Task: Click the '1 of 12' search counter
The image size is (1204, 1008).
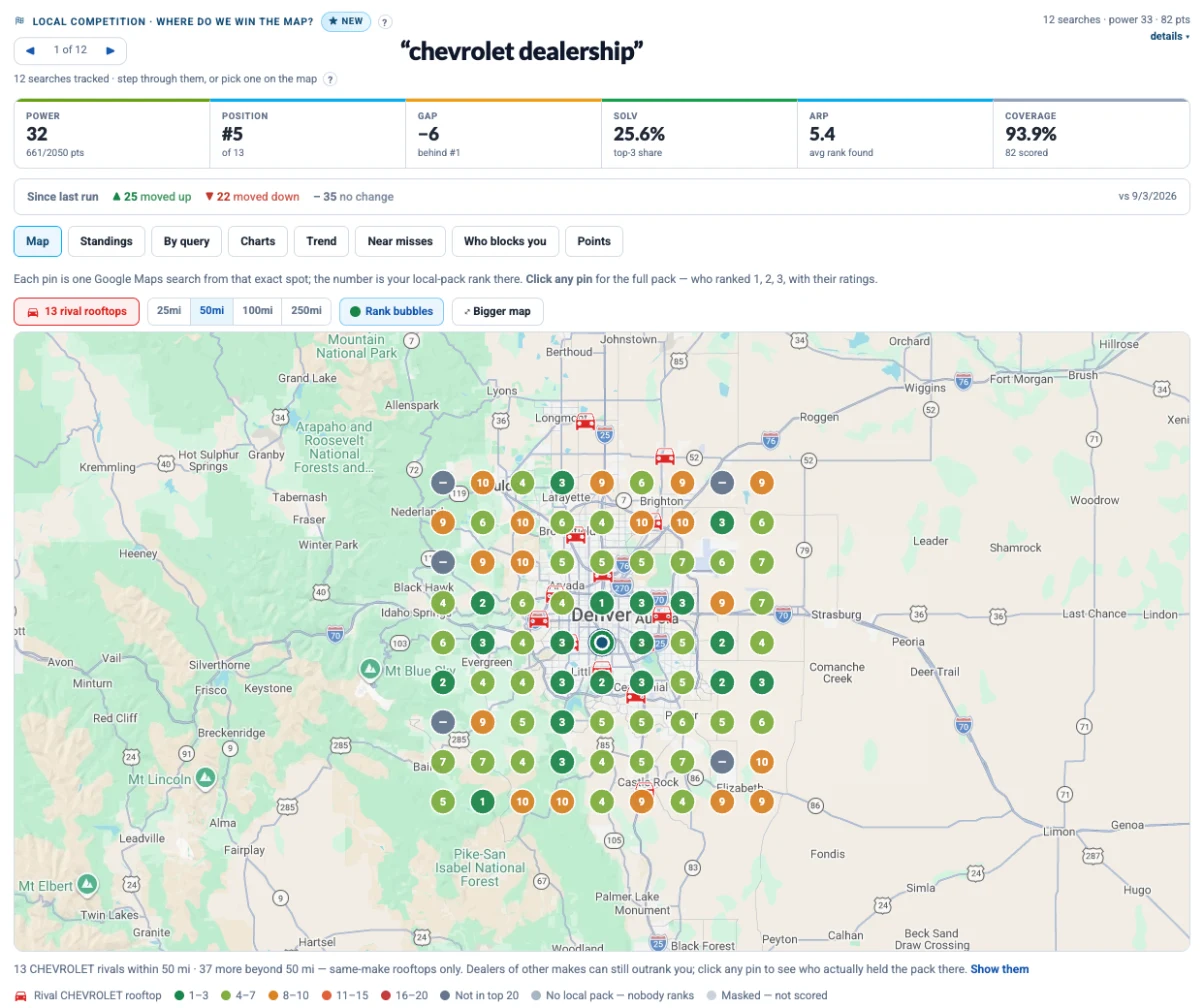Action: tap(69, 50)
